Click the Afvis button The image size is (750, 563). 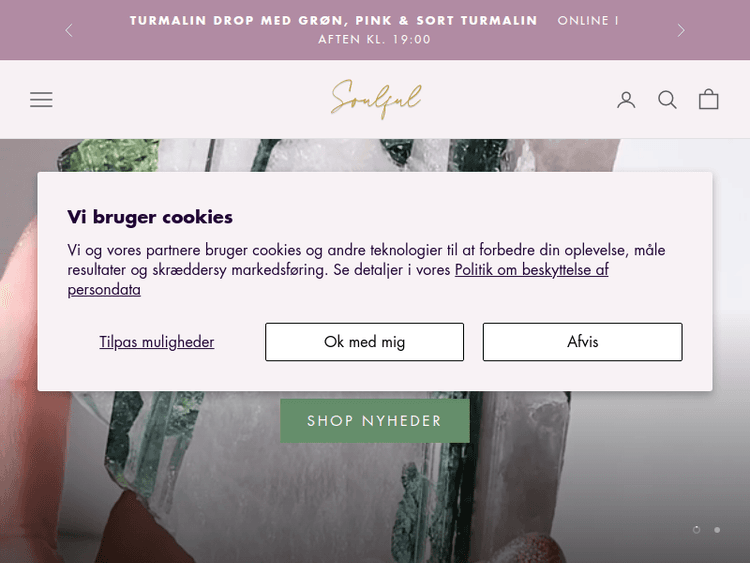point(583,342)
